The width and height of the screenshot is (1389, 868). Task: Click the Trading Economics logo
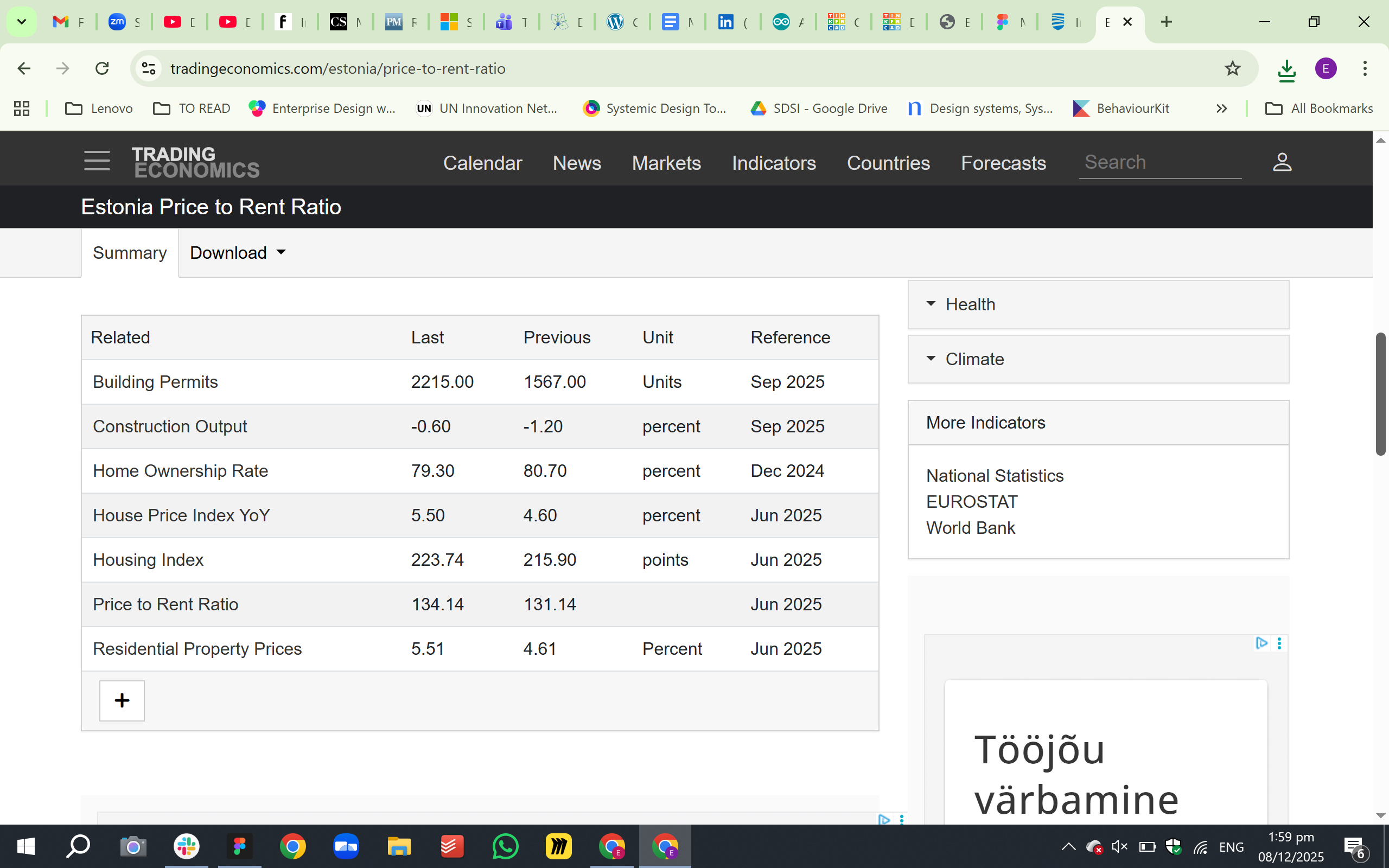pyautogui.click(x=196, y=162)
